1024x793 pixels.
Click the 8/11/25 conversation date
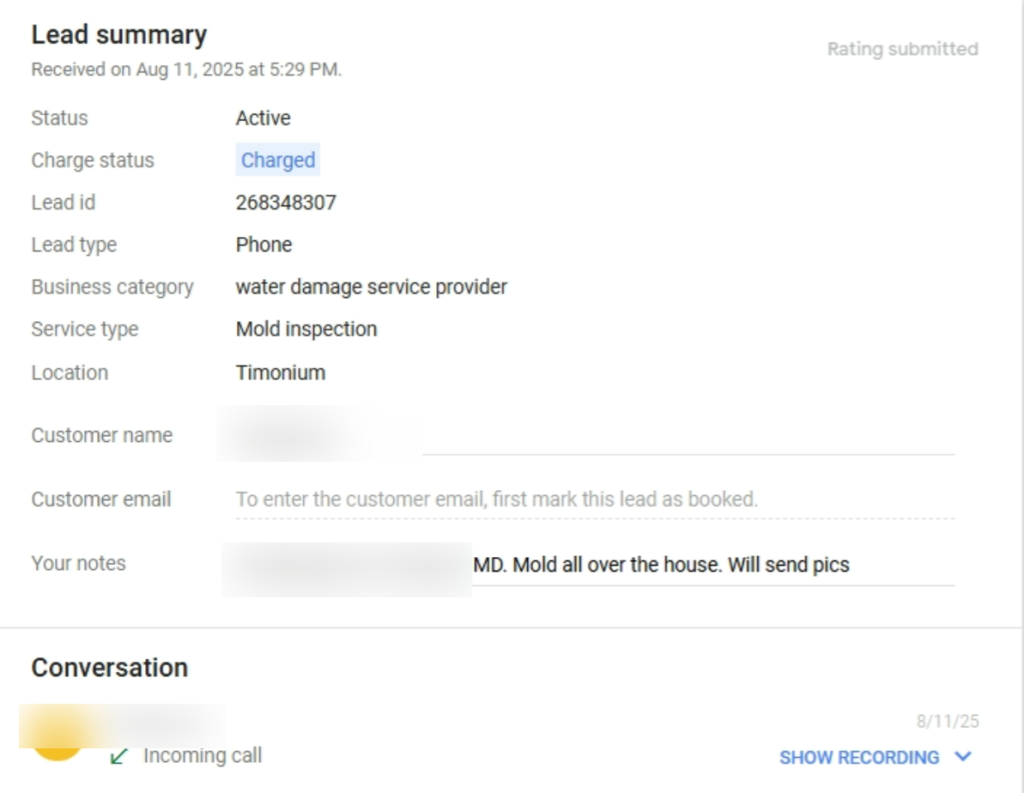coord(947,721)
